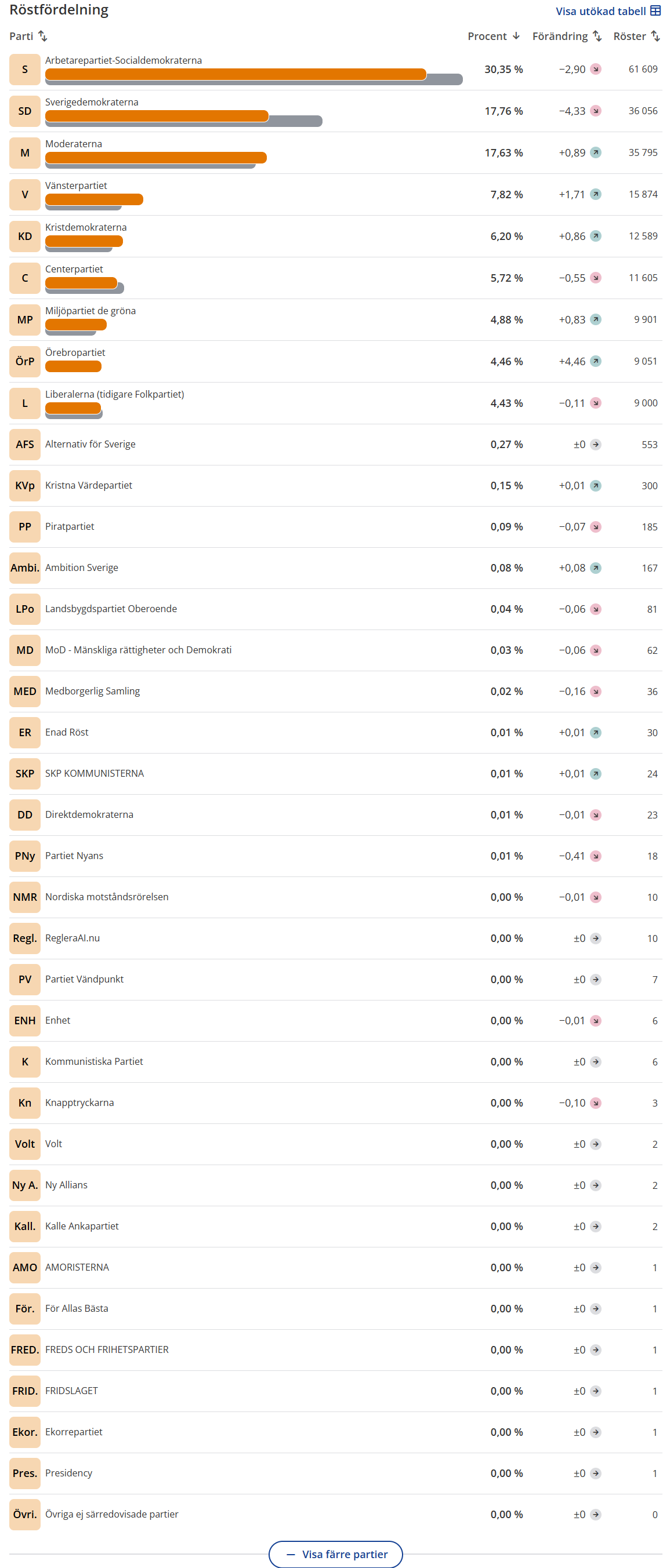The height and width of the screenshot is (1568, 663).
Task: Click the up-trend arrow for Vänsterpartiet
Action: coord(595,194)
